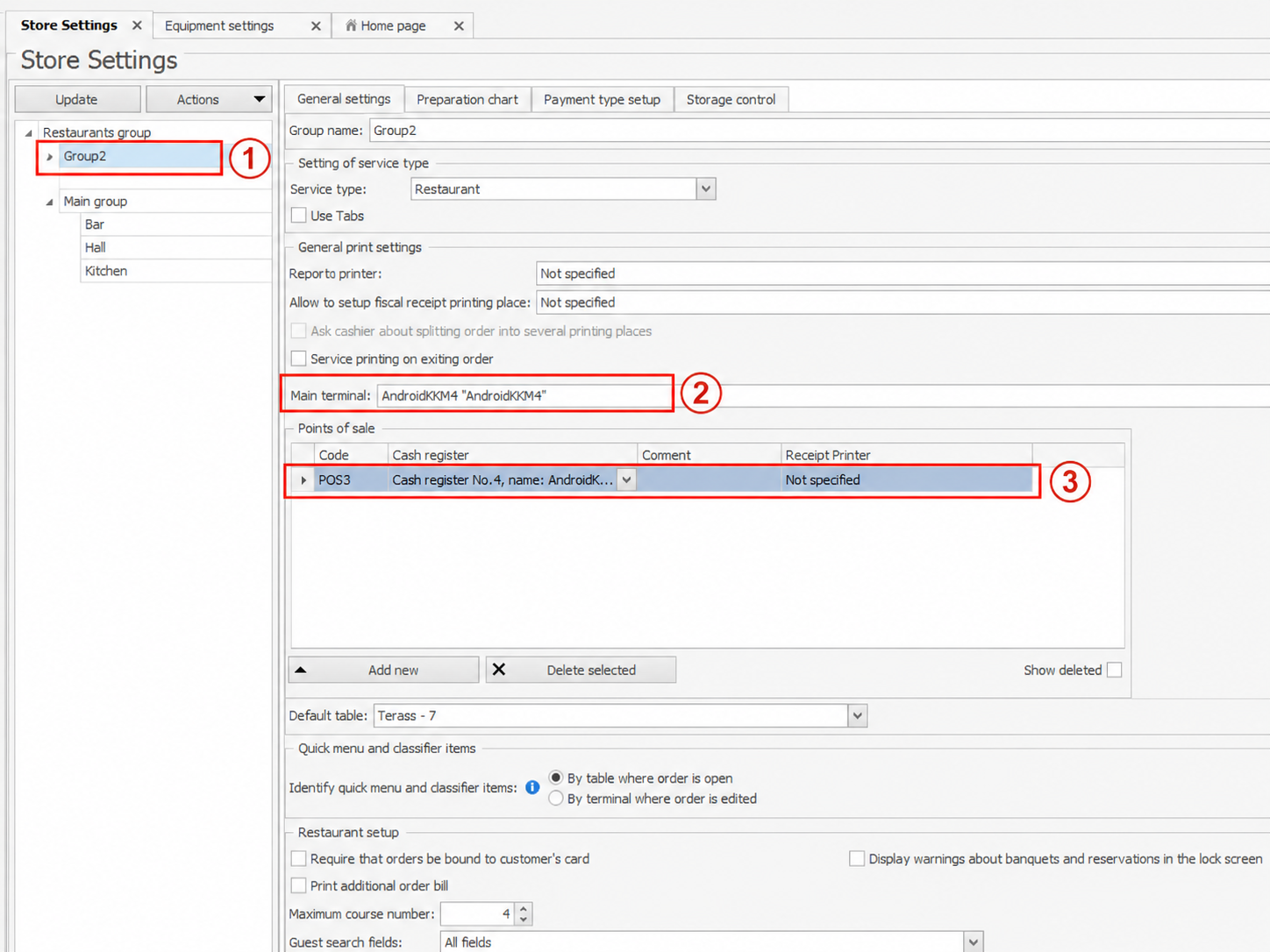Open the Default table dropdown

(857, 715)
